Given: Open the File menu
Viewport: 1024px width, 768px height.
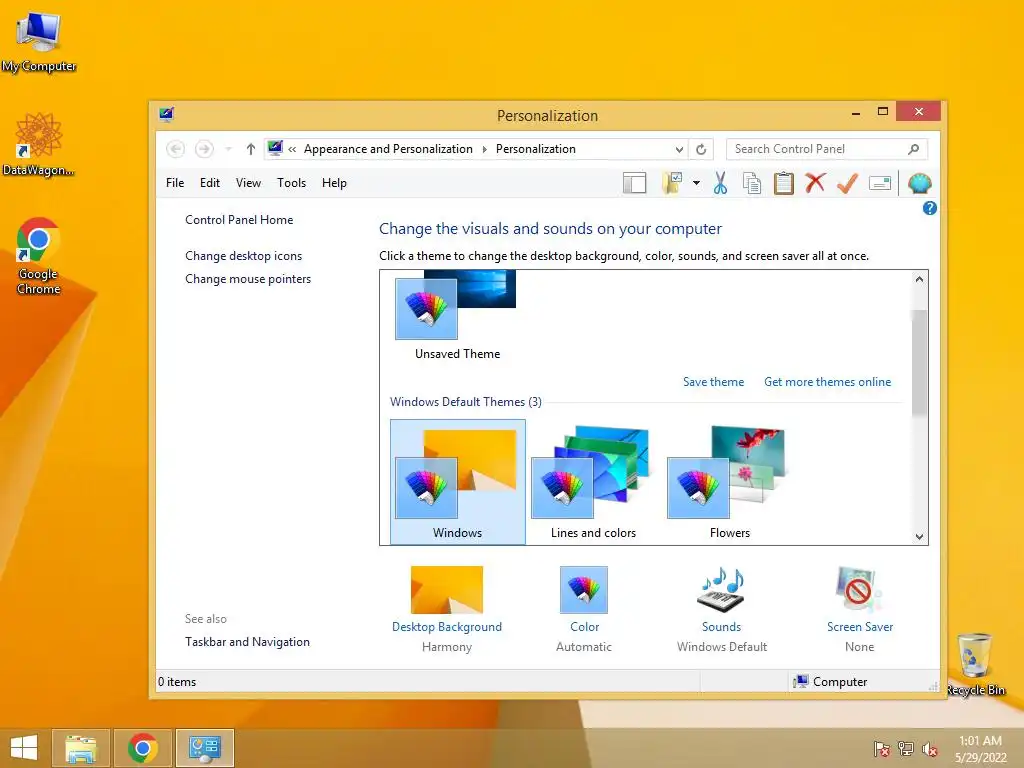Looking at the screenshot, I should pos(175,183).
